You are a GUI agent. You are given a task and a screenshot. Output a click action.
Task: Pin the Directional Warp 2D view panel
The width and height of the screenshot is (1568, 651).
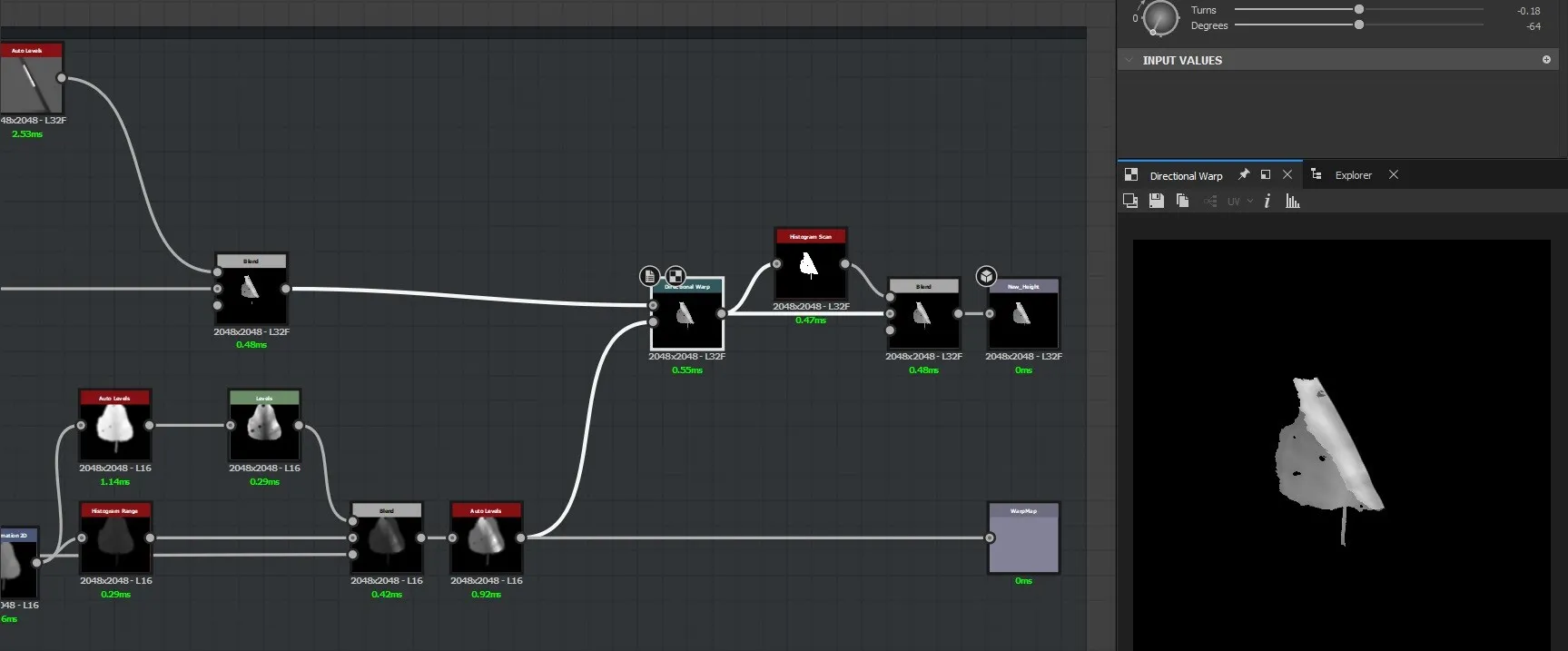pos(1244,175)
